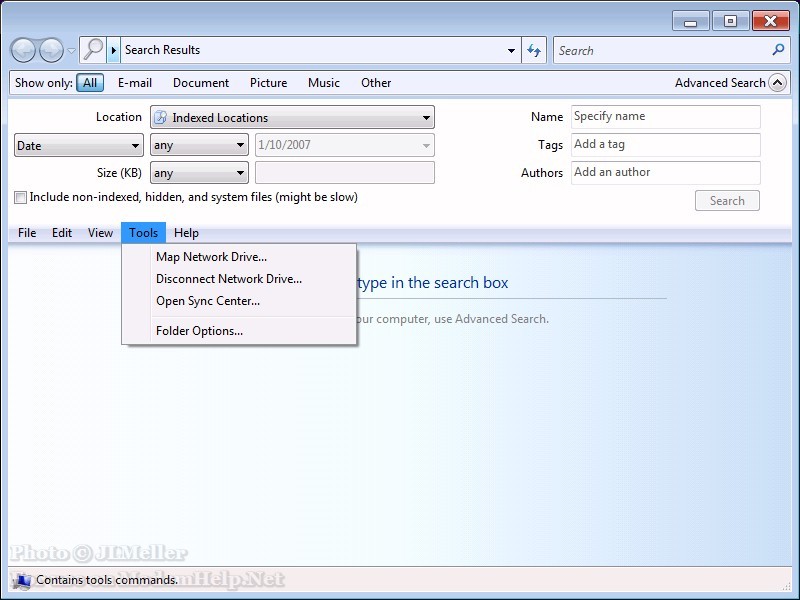Click the Add a tag field
The height and width of the screenshot is (600, 800).
coord(665,145)
